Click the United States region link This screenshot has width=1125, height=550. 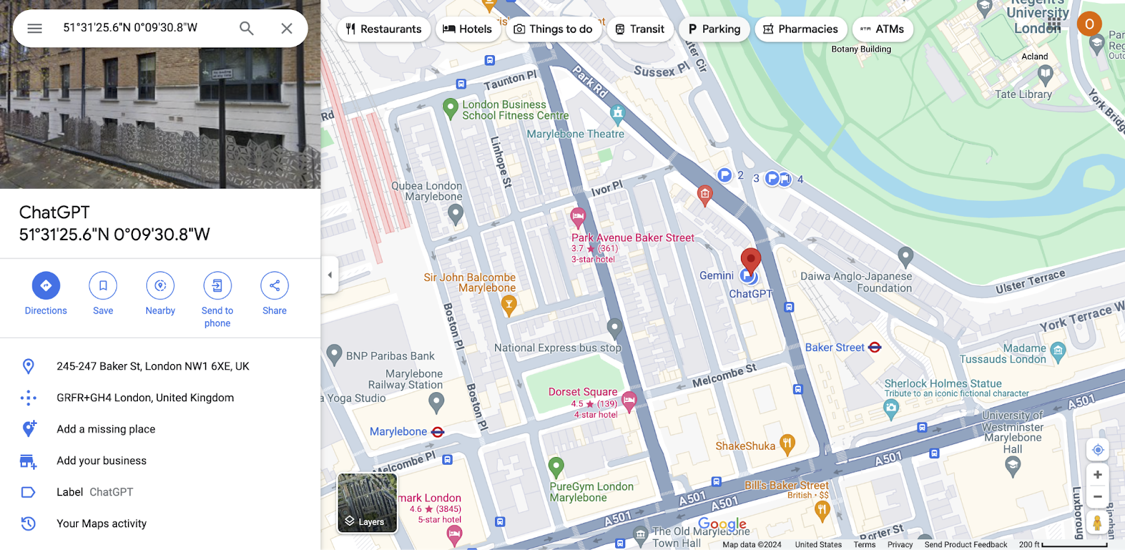coord(818,545)
